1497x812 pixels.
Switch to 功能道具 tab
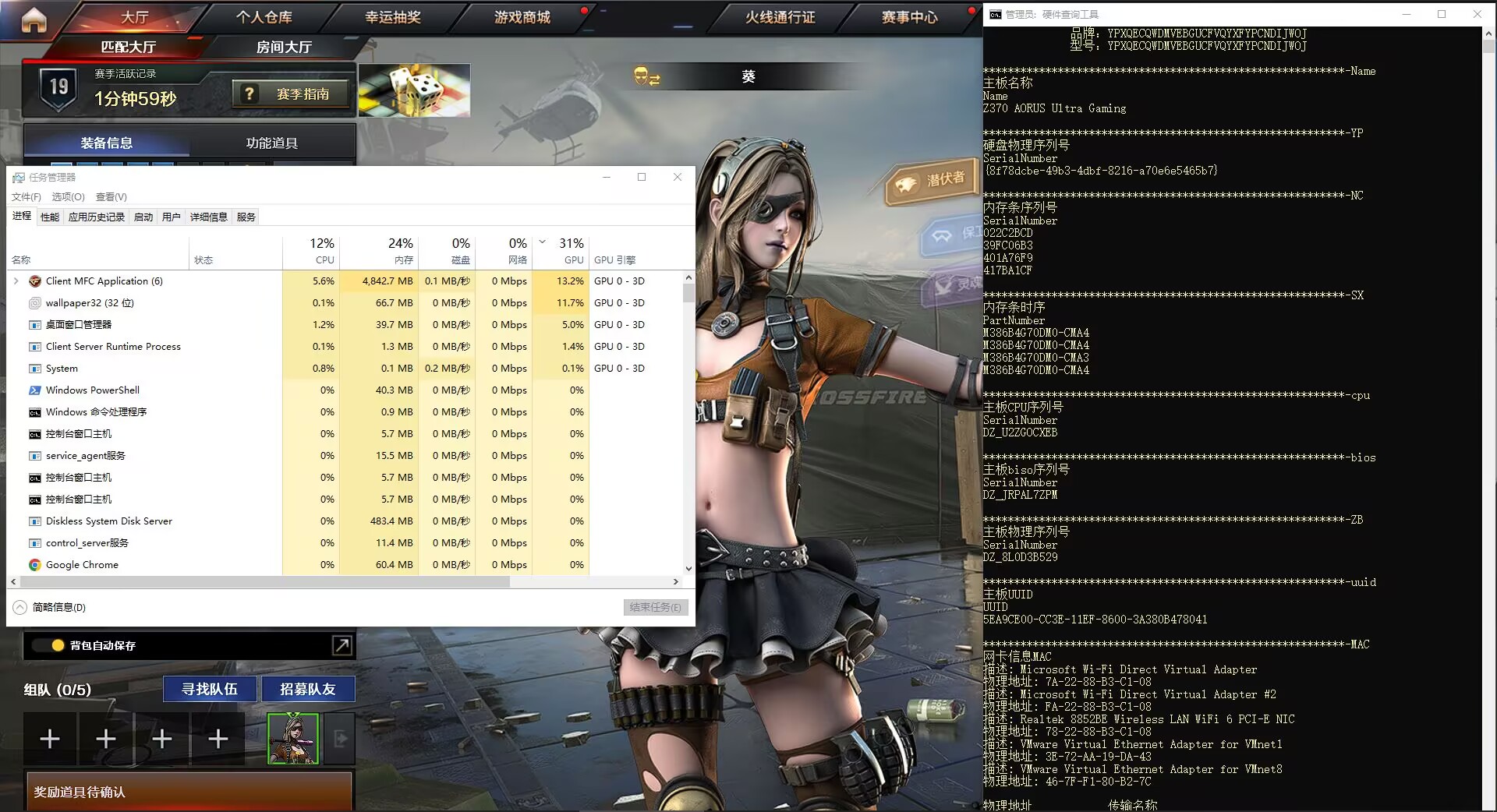tap(271, 143)
